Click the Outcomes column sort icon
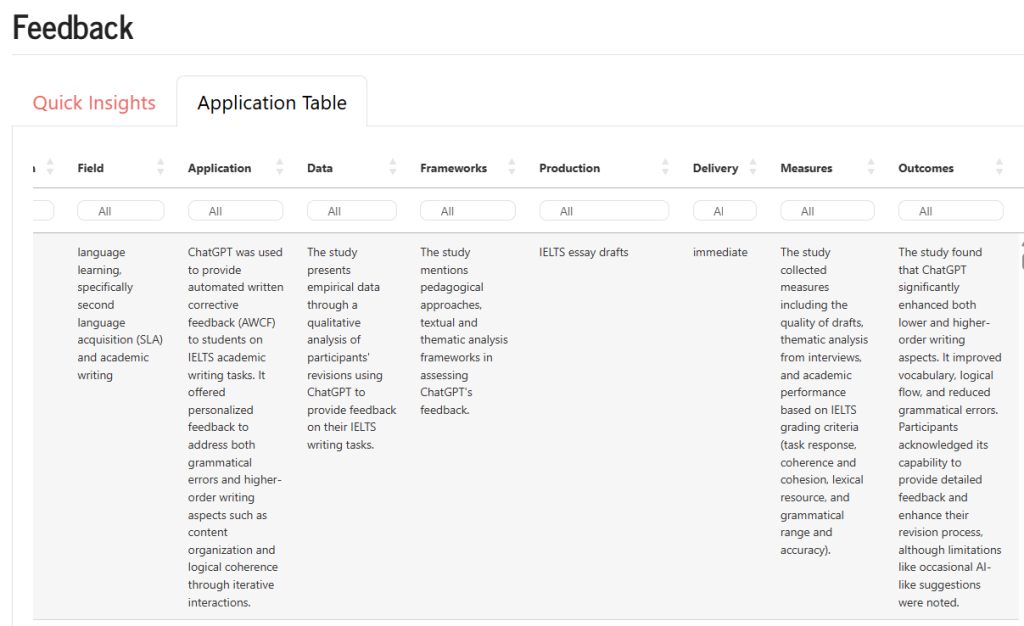This screenshot has width=1024, height=626. click(x=998, y=168)
